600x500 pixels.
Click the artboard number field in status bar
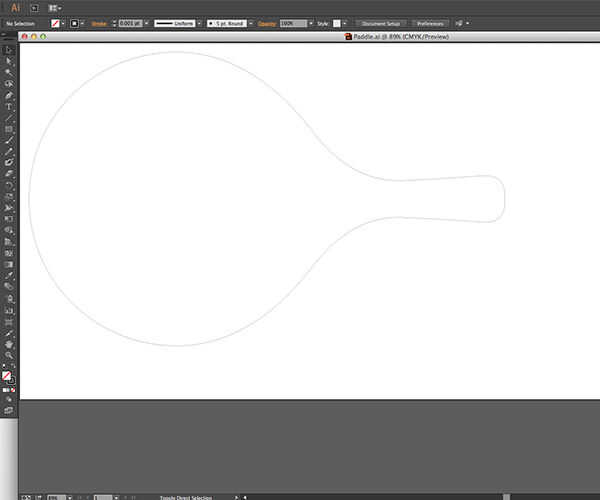(103, 497)
